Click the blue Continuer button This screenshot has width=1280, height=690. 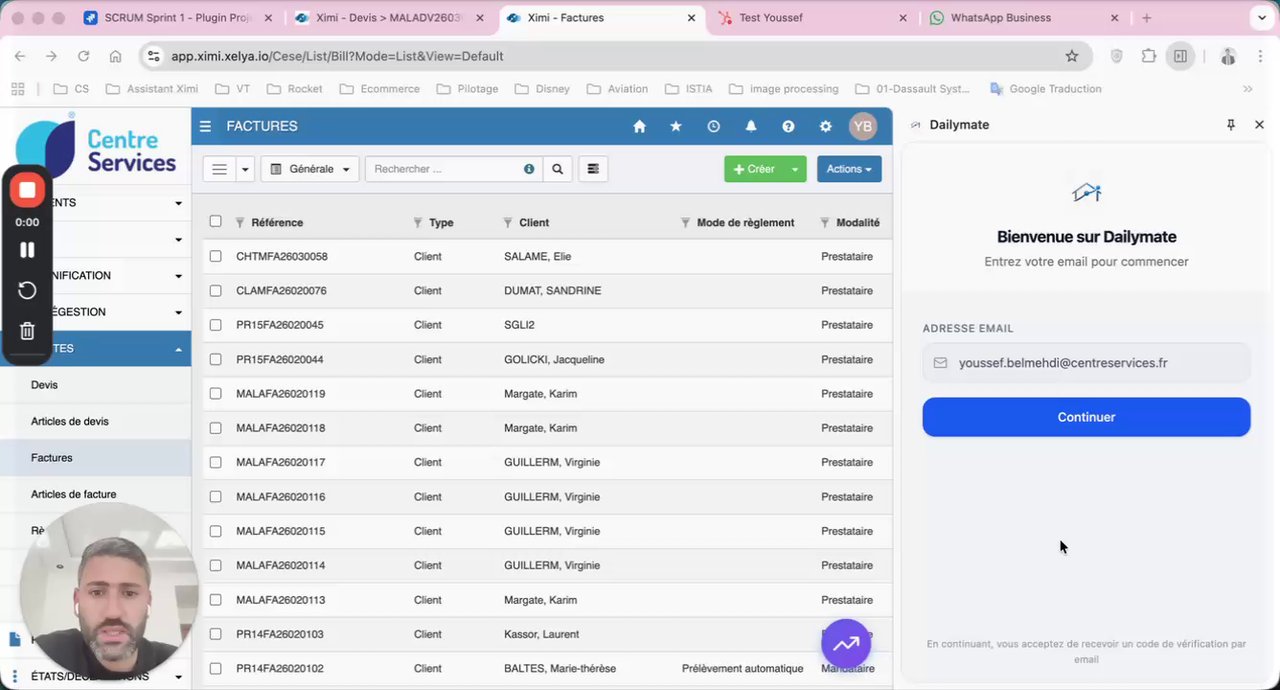pyautogui.click(x=1086, y=417)
